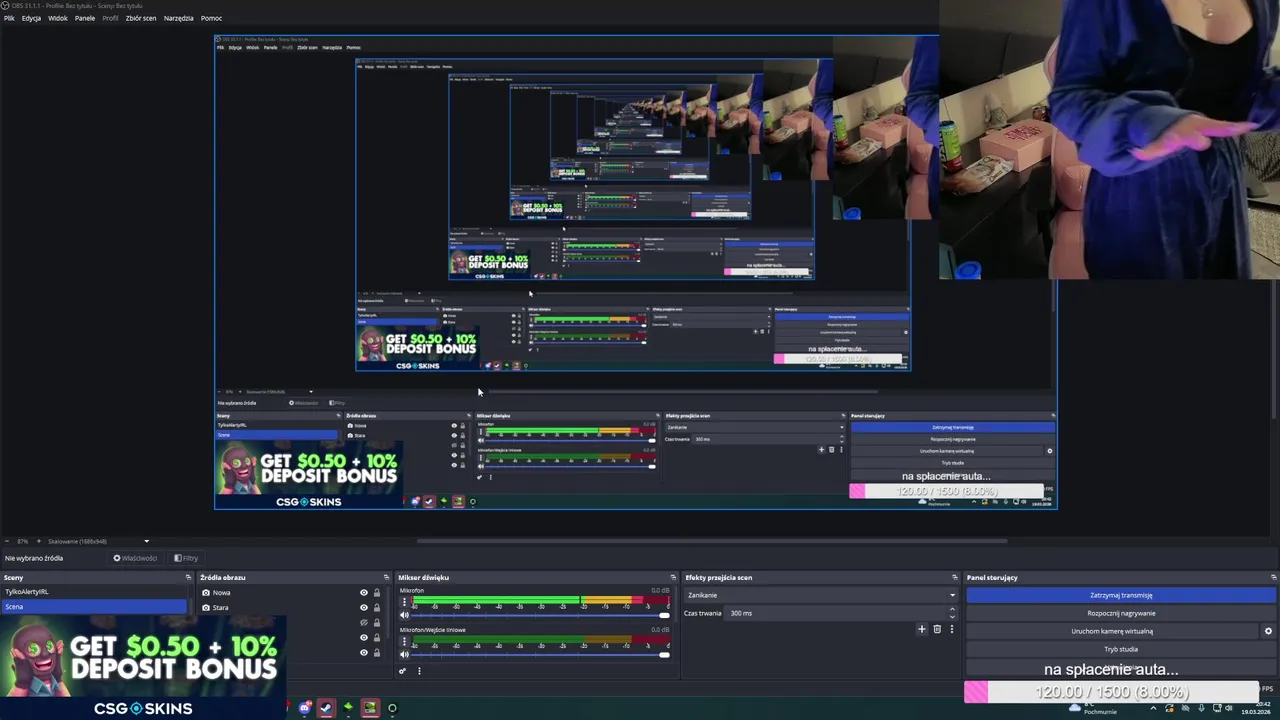Screen dimensions: 1280x720
Task: Pop out the Efekty przejścia scen dock icon
Action: click(x=954, y=577)
